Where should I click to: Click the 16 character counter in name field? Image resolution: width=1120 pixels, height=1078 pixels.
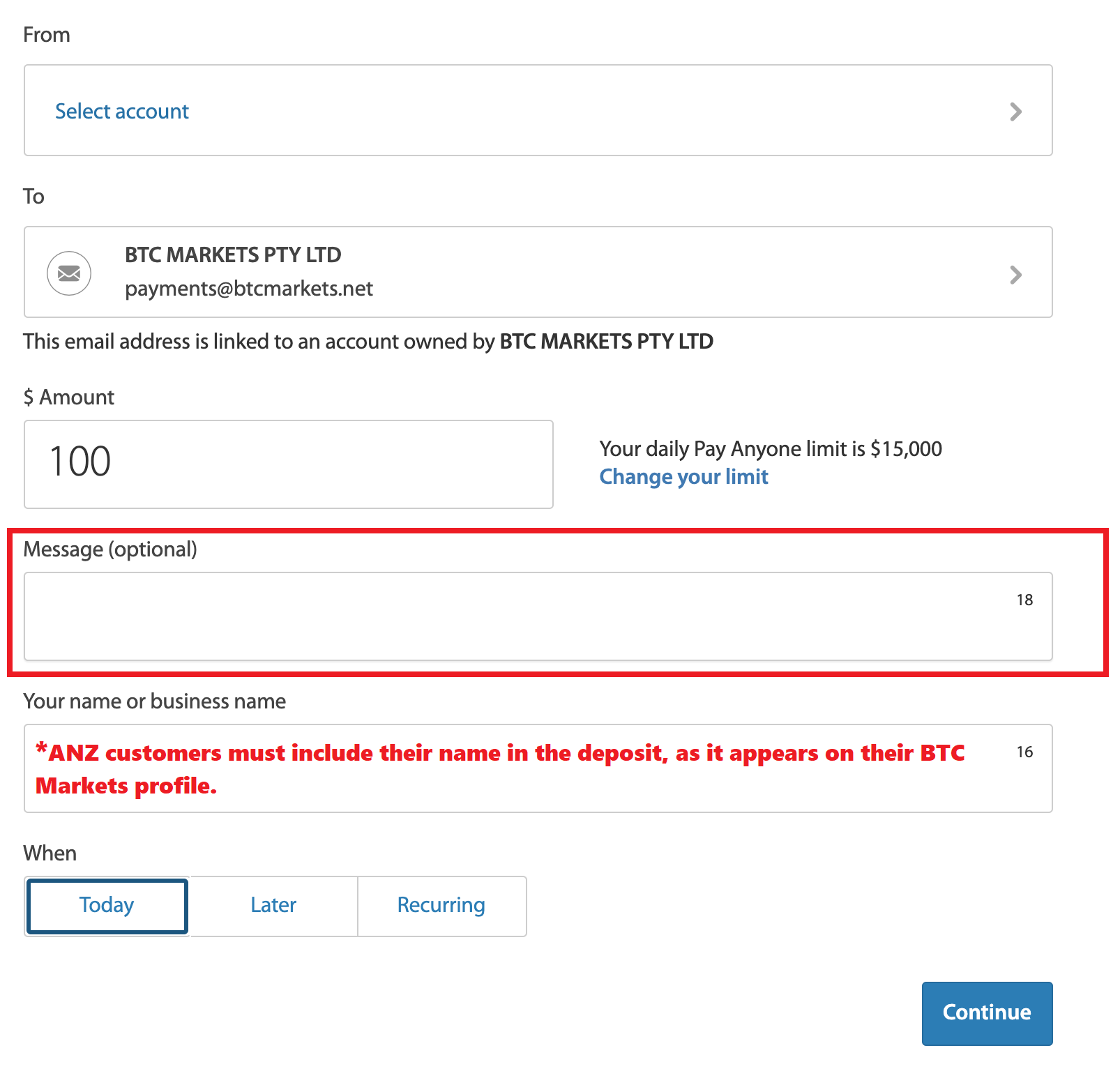tap(1024, 752)
